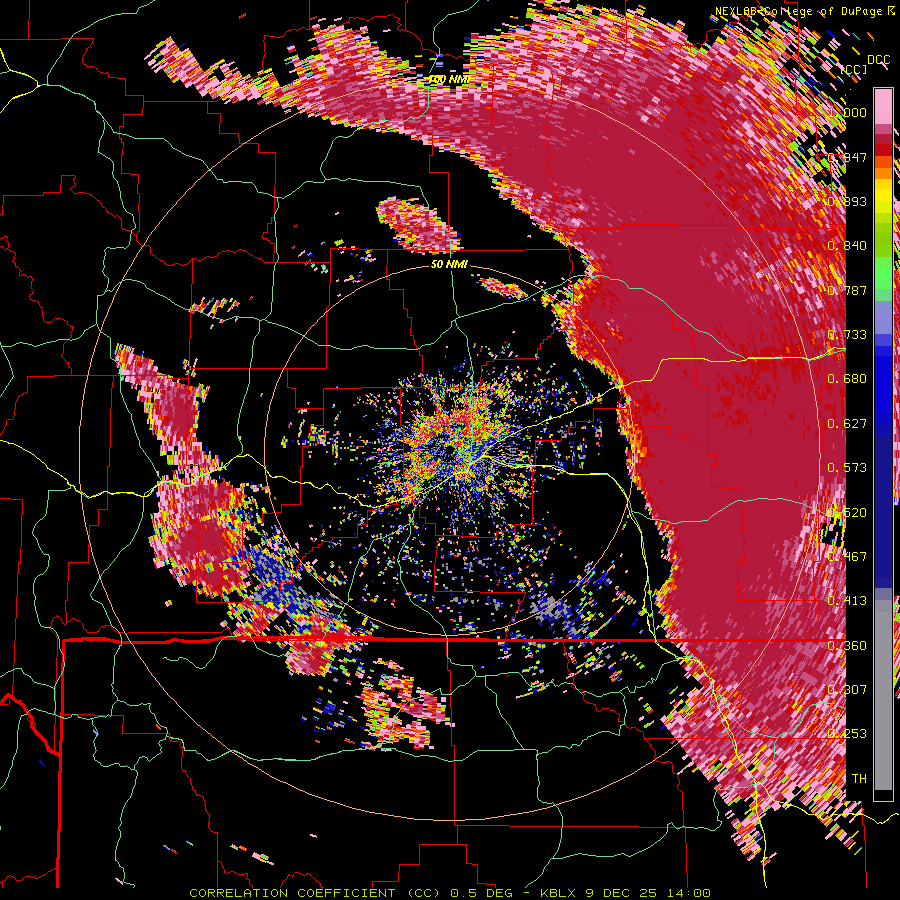The height and width of the screenshot is (900, 900).
Task: Click the 0.947 scale value
Action: (847, 157)
